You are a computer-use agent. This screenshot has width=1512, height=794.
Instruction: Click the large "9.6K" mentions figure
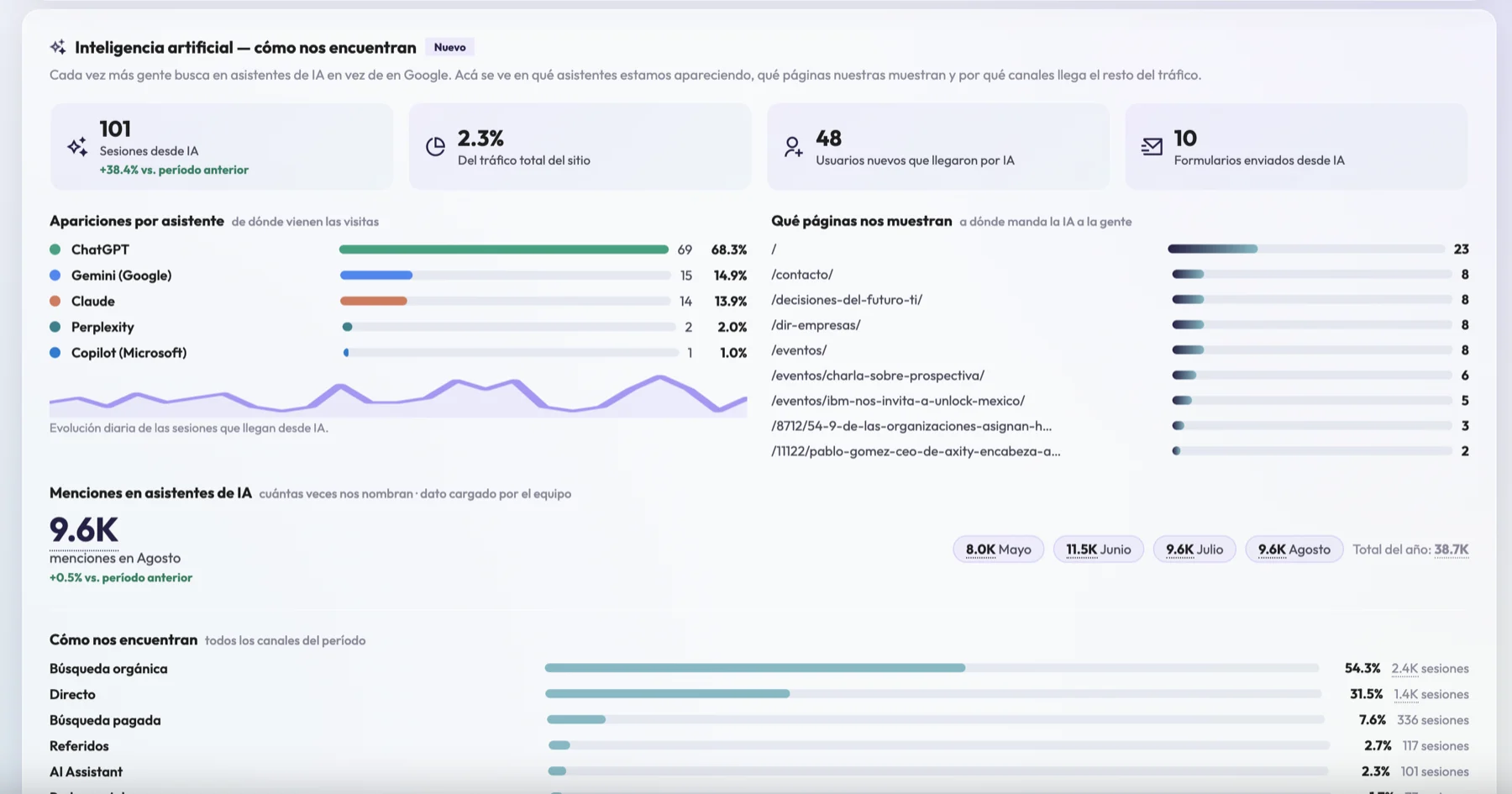click(x=84, y=530)
